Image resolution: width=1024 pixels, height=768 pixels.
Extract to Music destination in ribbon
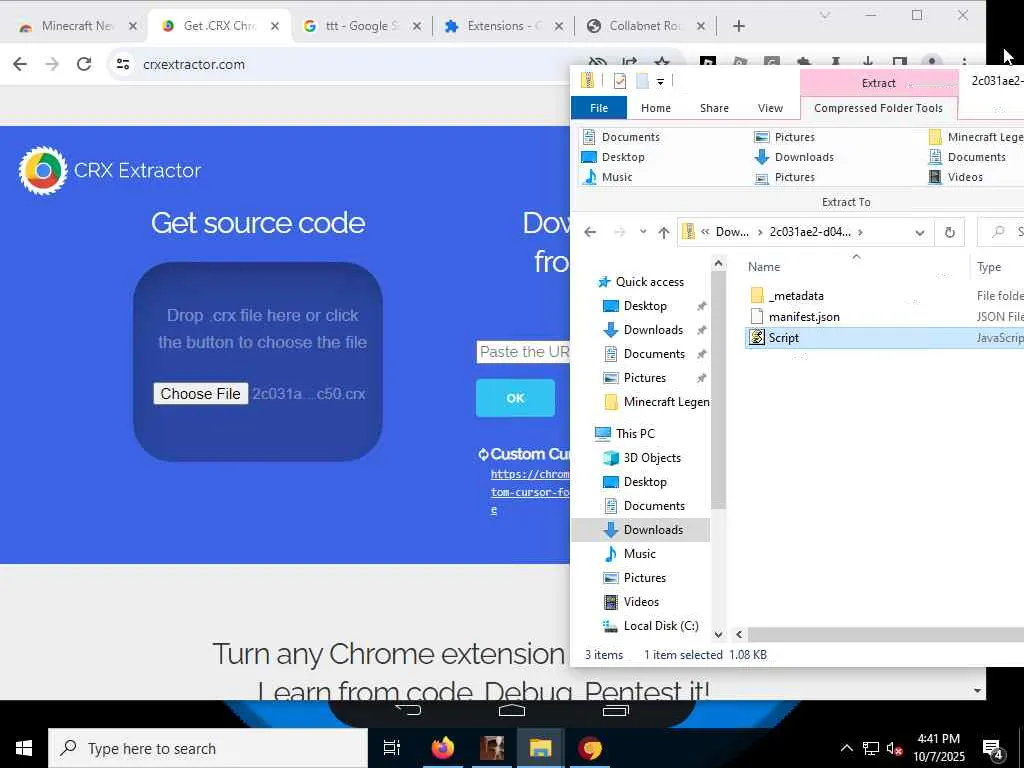pos(608,177)
